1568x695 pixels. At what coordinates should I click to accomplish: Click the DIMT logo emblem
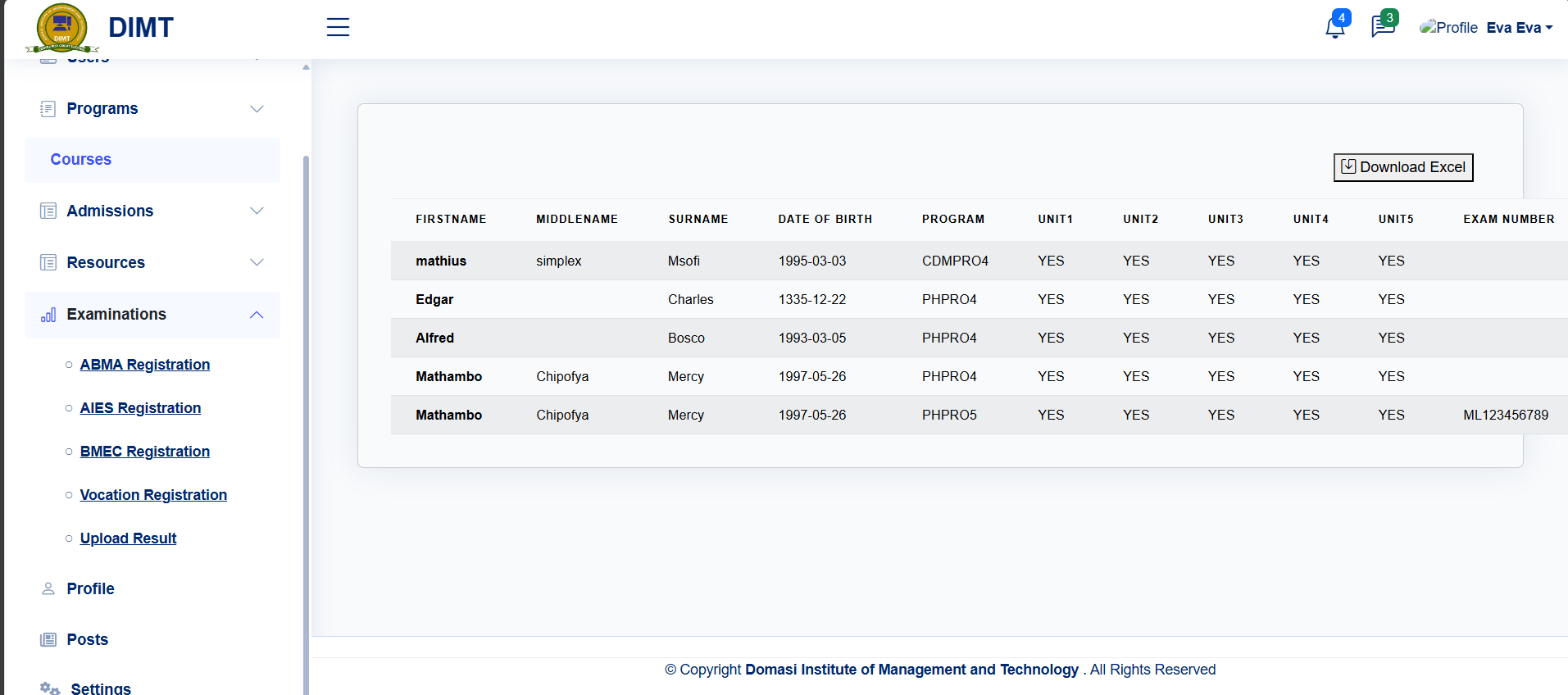pos(62,29)
